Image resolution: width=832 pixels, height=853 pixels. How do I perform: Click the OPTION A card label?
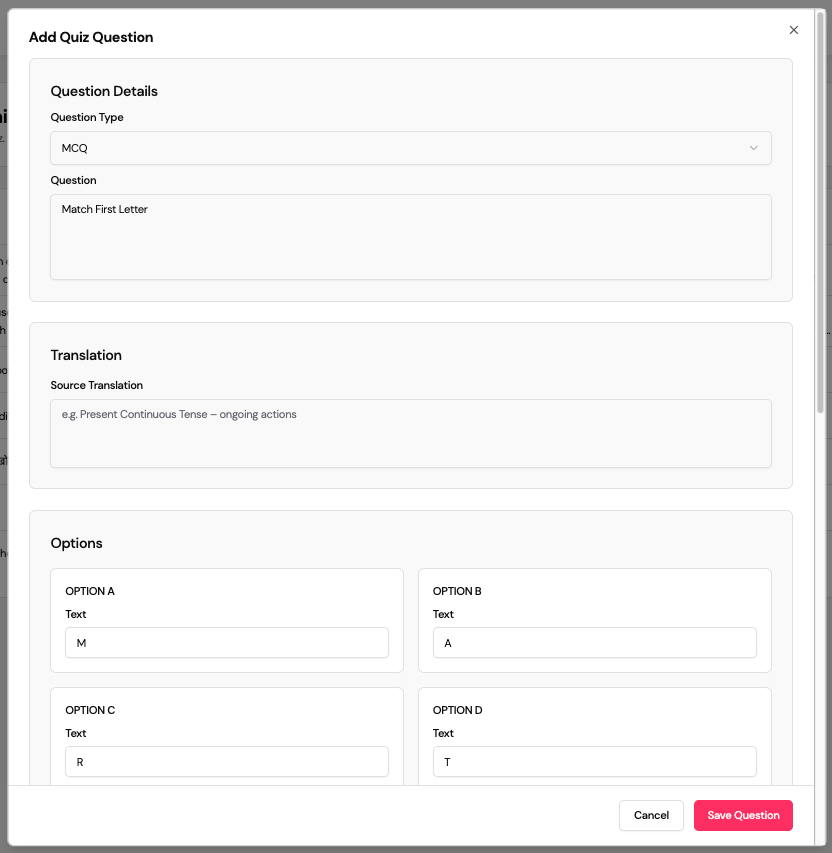tap(90, 591)
